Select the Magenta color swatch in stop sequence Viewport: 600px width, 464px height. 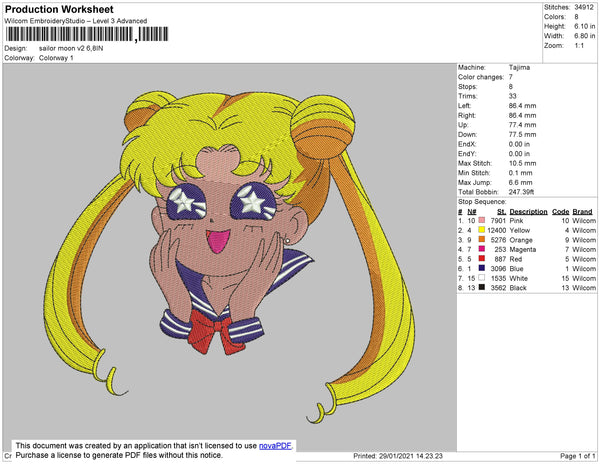[482, 249]
